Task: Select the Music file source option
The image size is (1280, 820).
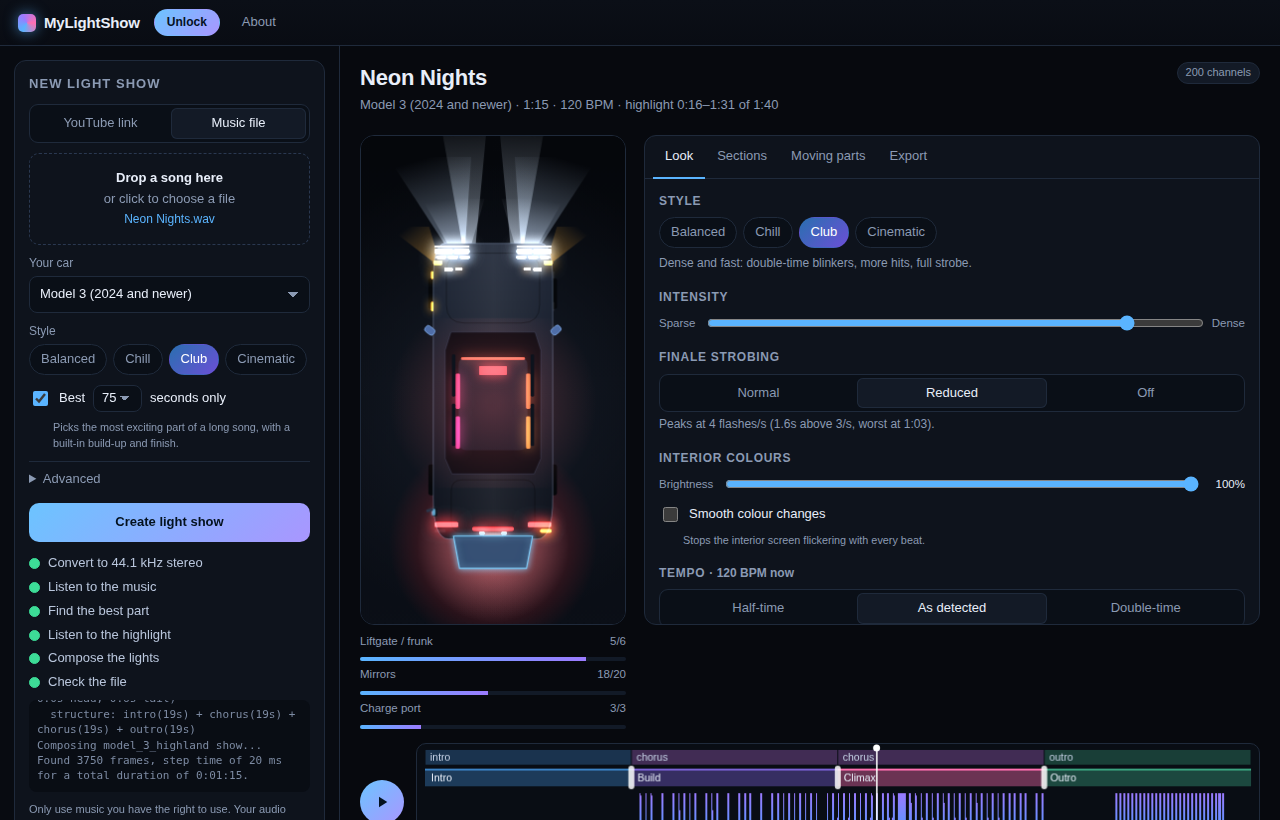Action: tap(238, 123)
